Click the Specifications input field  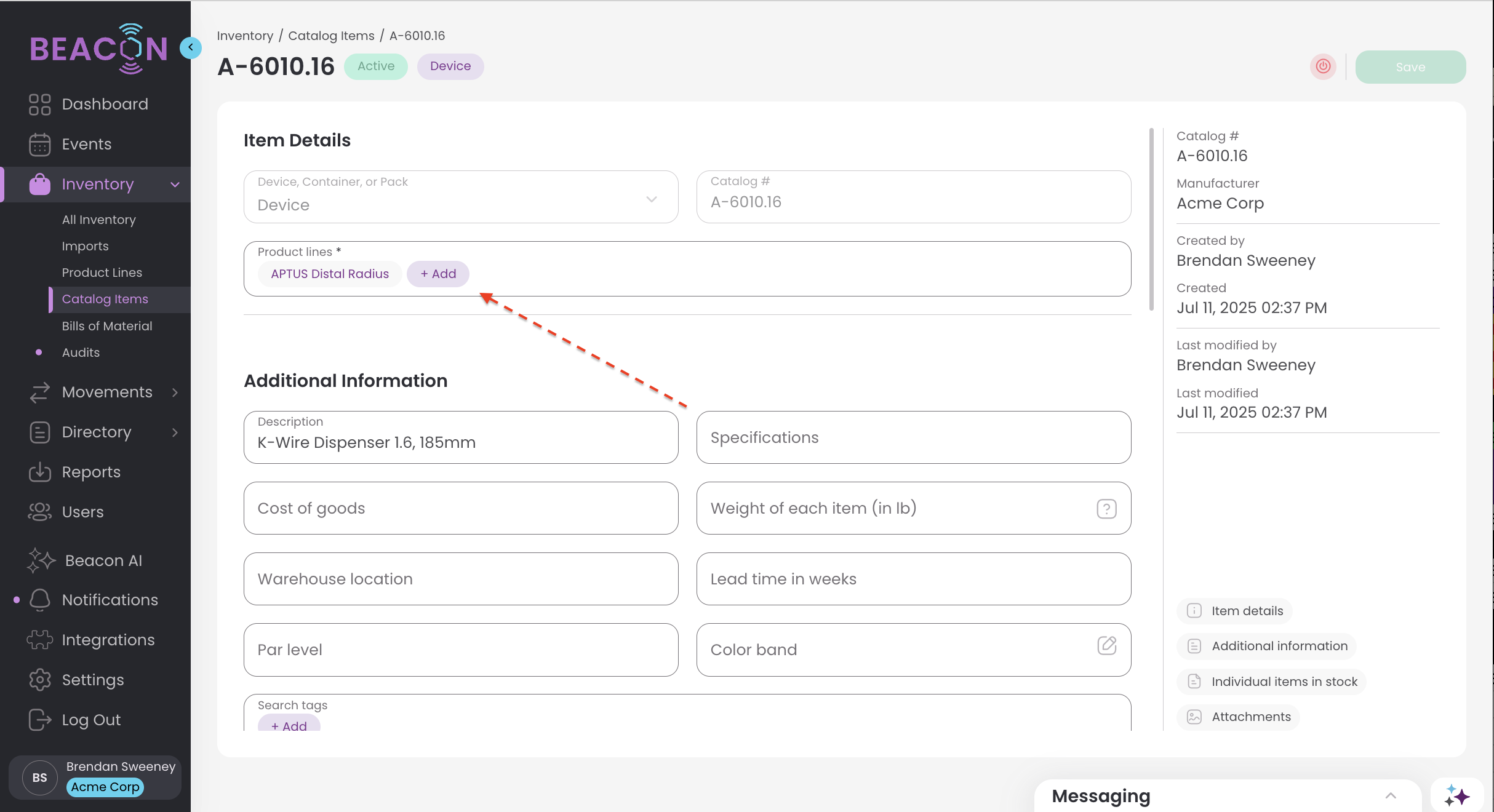tap(914, 437)
